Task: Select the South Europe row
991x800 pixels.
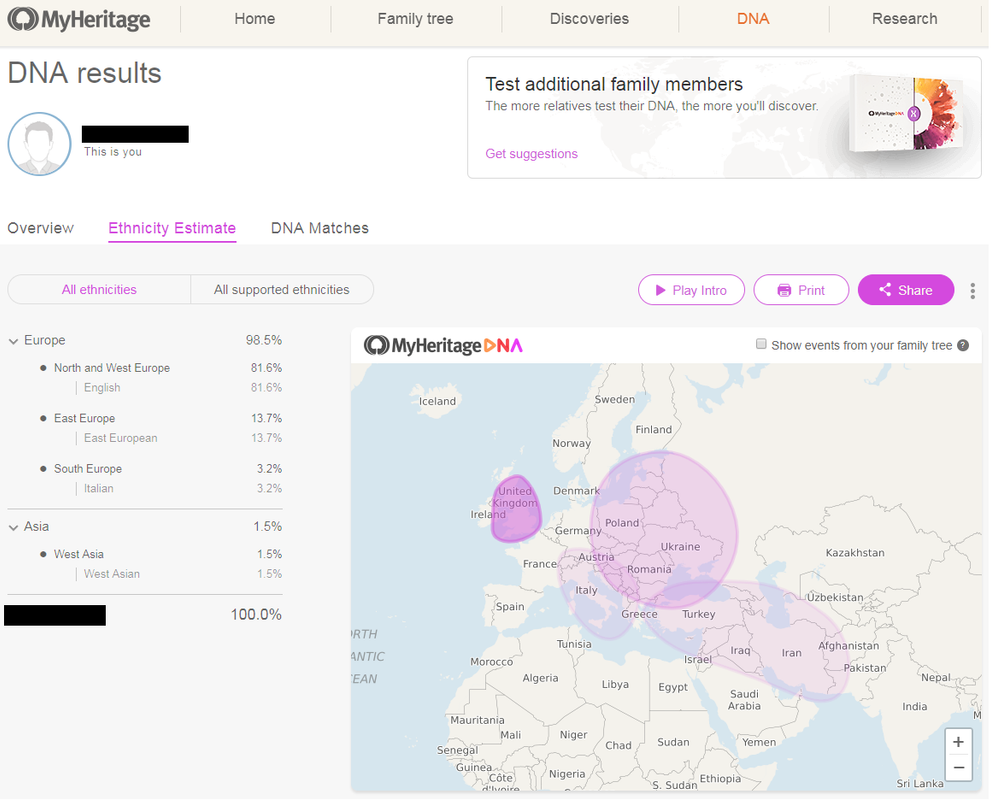Action: pos(161,469)
